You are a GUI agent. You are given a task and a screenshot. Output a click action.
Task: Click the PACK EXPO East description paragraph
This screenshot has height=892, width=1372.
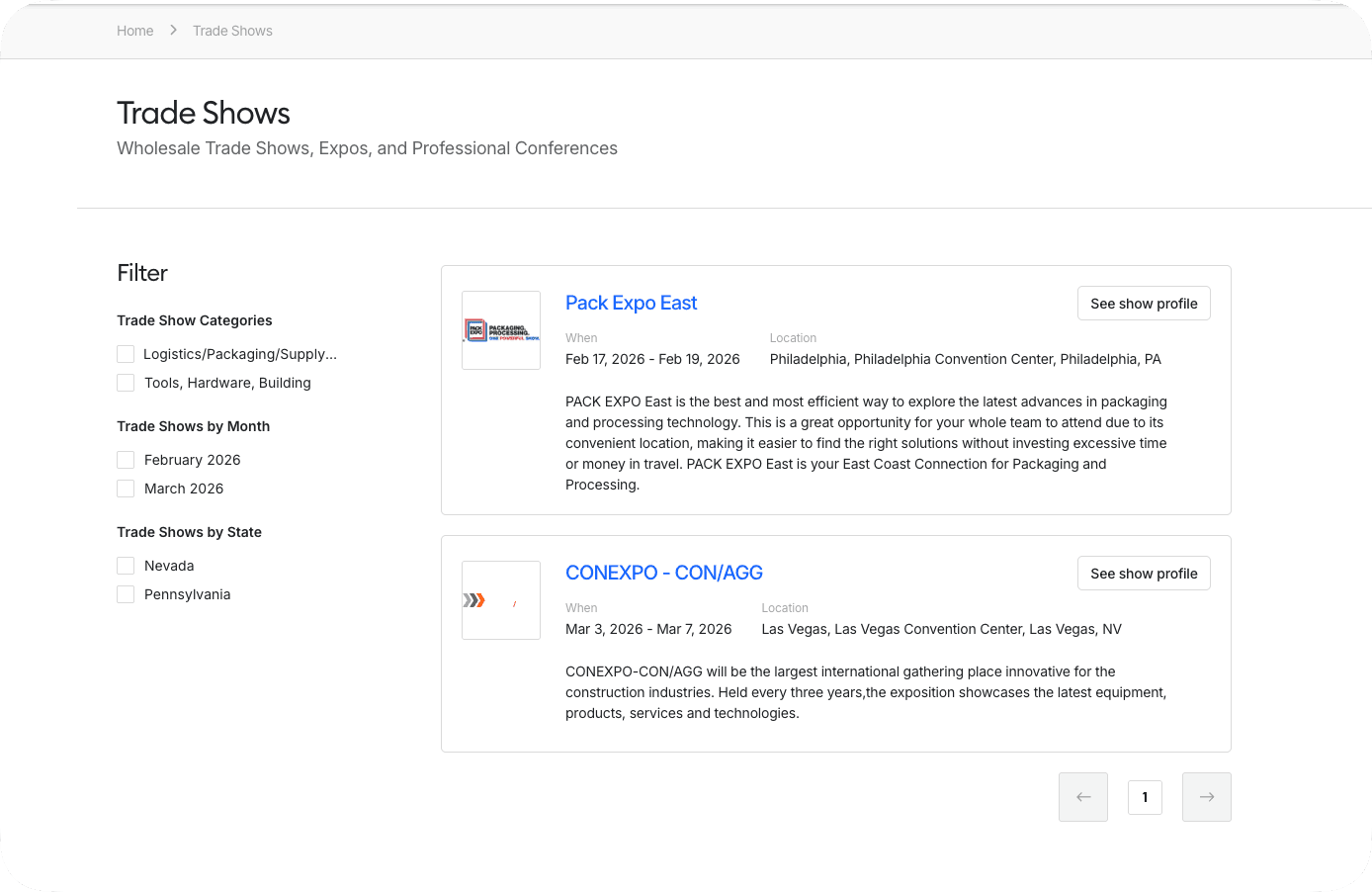tap(866, 443)
